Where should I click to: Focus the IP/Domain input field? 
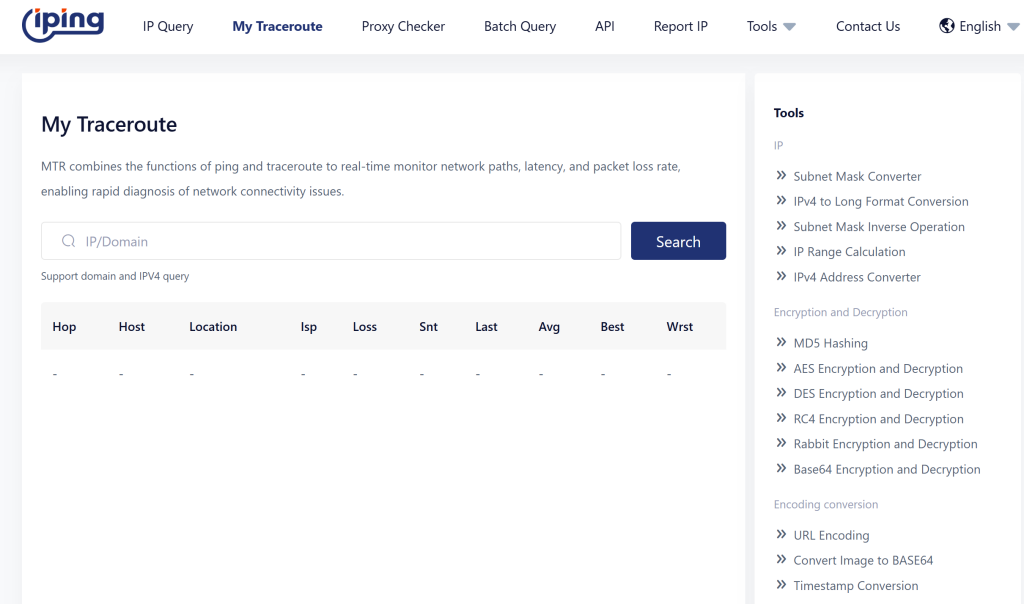[x=340, y=241]
